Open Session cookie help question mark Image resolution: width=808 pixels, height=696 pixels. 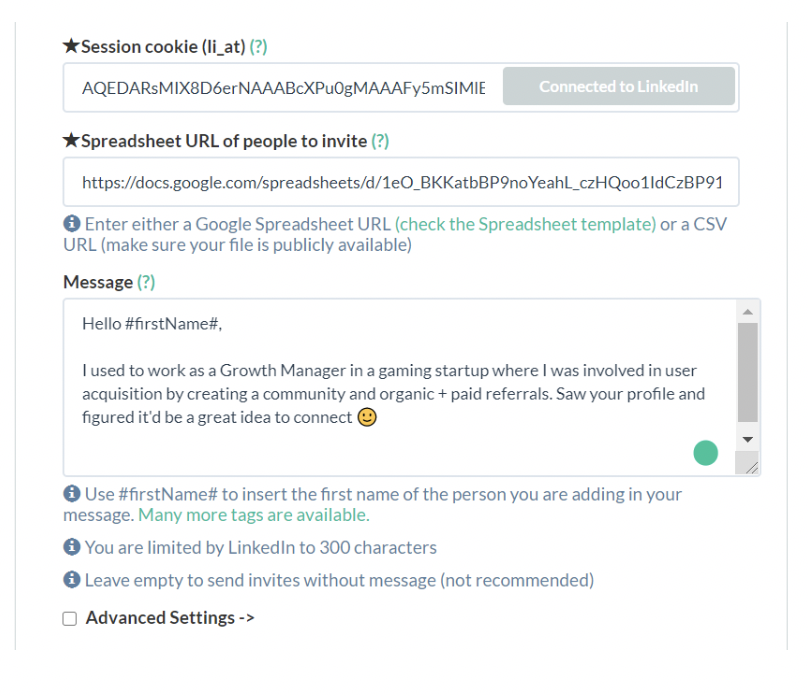coord(258,47)
